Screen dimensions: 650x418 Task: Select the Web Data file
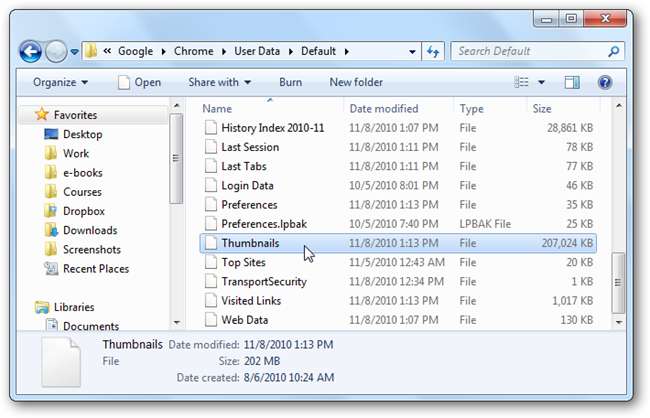(x=398, y=320)
